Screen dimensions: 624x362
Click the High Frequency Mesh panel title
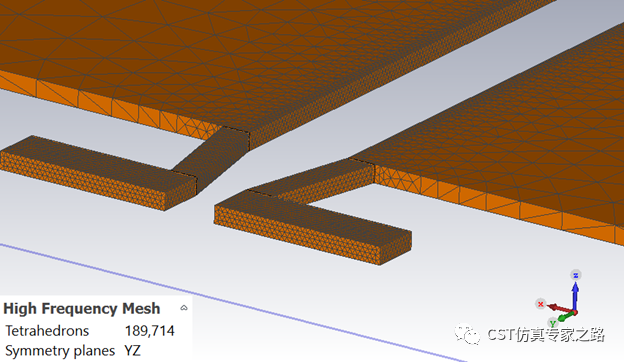pos(82,309)
